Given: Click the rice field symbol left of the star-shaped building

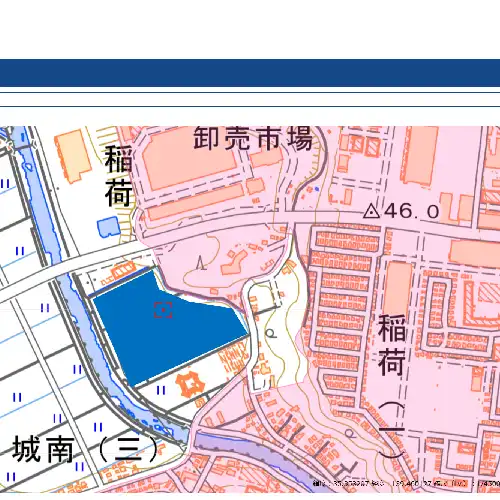Looking at the screenshot, I should coord(161,390).
